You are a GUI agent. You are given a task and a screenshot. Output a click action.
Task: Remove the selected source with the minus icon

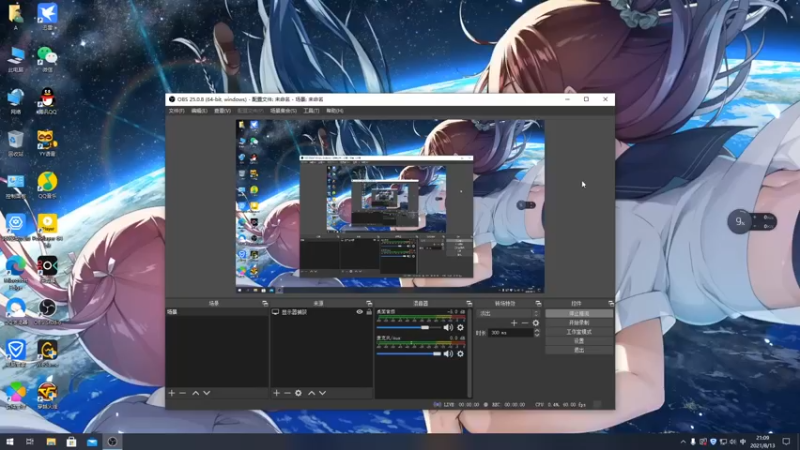(x=287, y=393)
